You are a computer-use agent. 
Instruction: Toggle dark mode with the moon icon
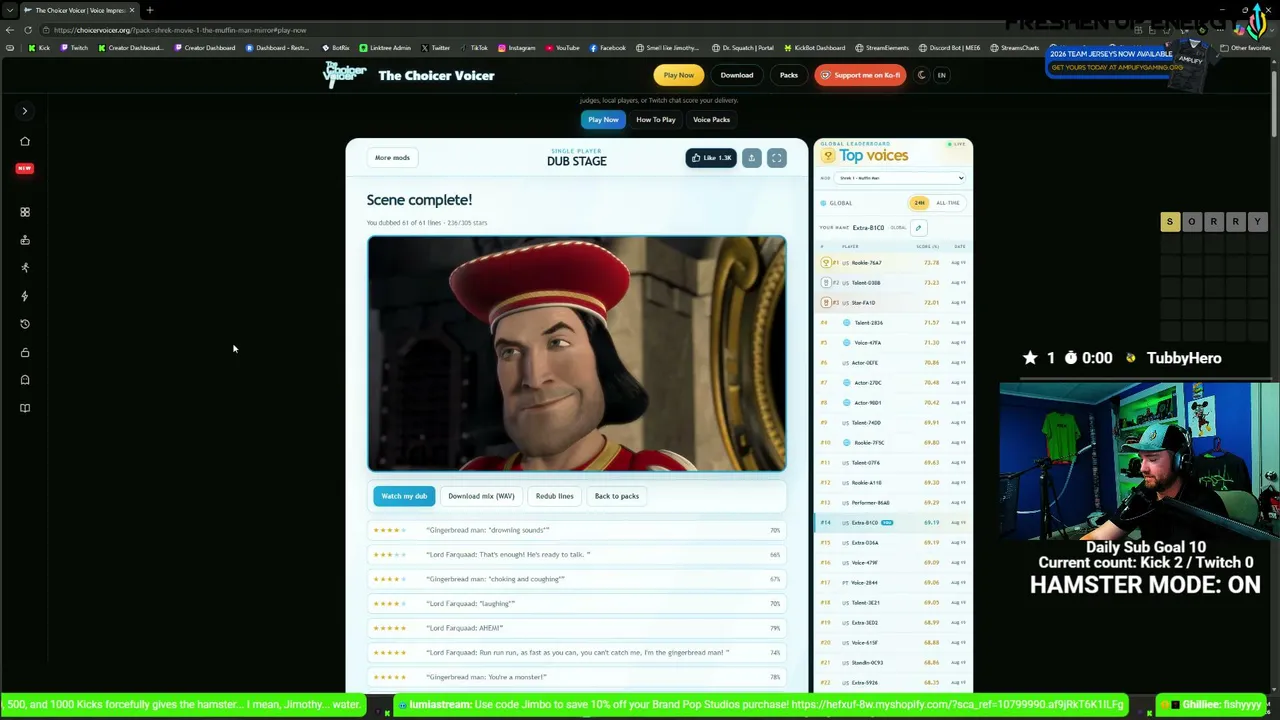(x=922, y=75)
